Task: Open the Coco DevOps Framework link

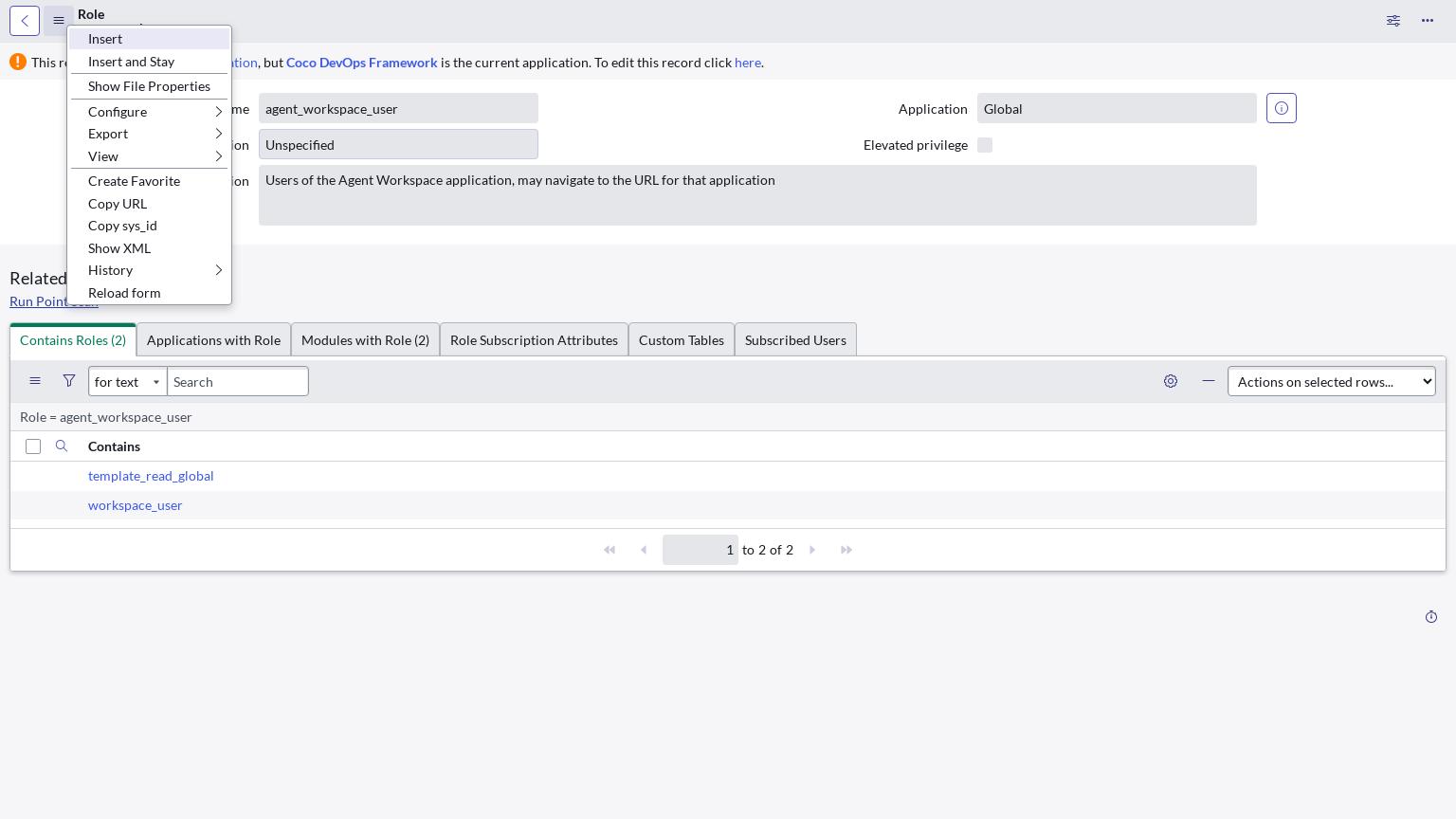Action: pyautogui.click(x=361, y=63)
